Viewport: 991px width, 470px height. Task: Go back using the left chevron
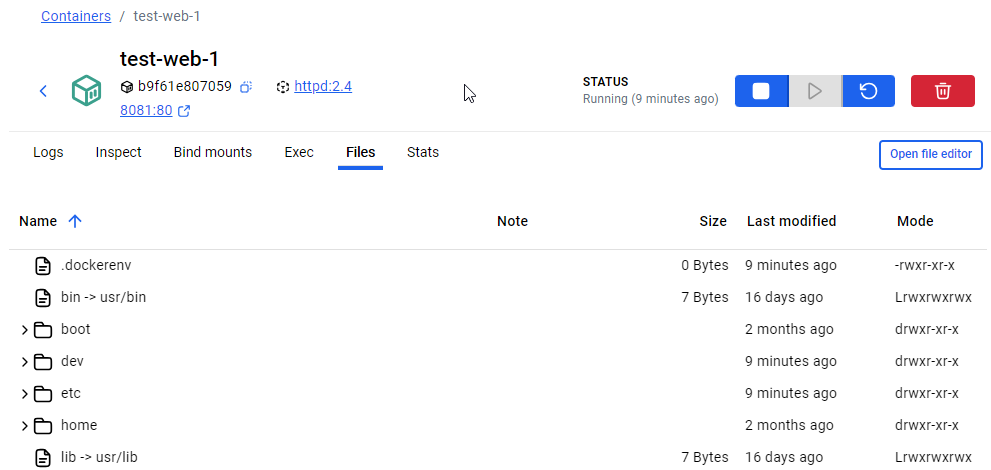pyautogui.click(x=43, y=91)
